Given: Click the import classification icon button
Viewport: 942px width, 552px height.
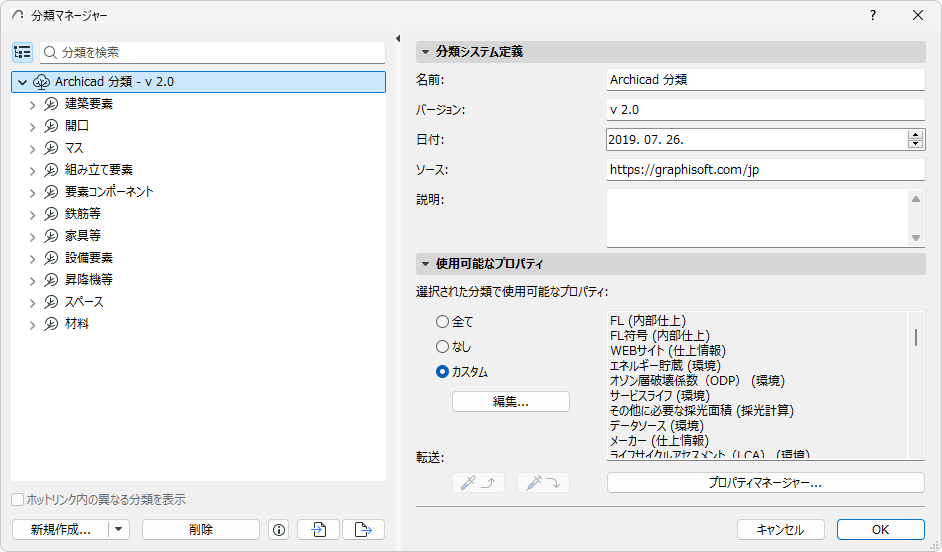Looking at the screenshot, I should coord(318,530).
